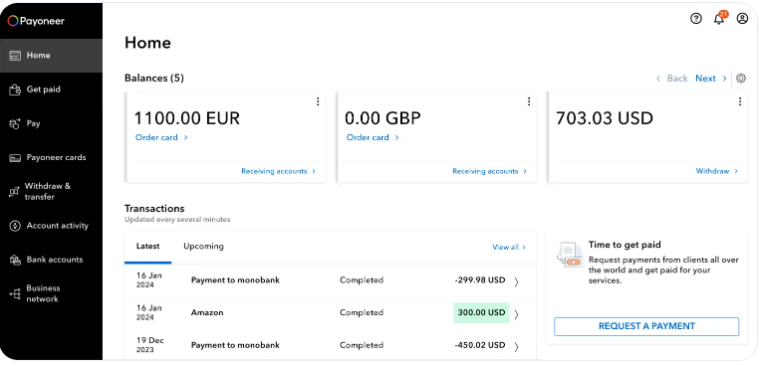Image resolution: width=766 pixels, height=366 pixels.
Task: Click the Balances (5) heading
Action: coord(154,78)
